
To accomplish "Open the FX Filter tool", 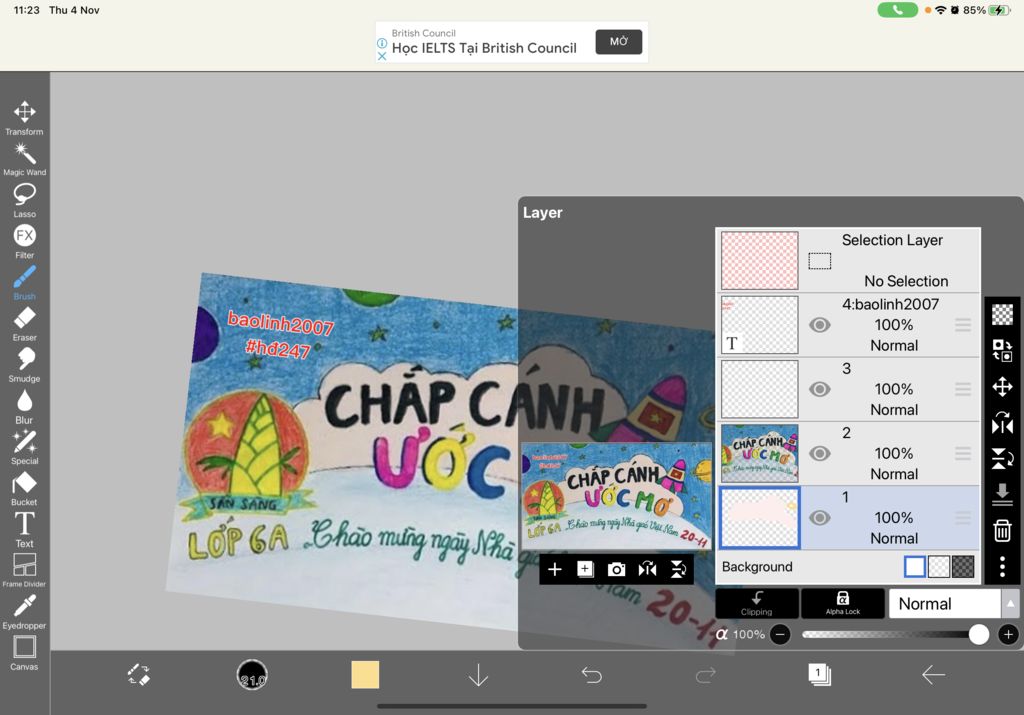I will [x=24, y=242].
